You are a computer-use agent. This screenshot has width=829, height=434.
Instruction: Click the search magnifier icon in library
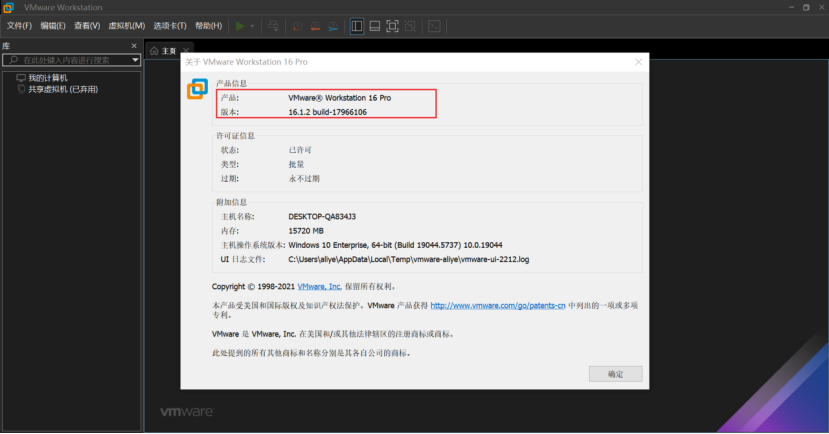14,60
